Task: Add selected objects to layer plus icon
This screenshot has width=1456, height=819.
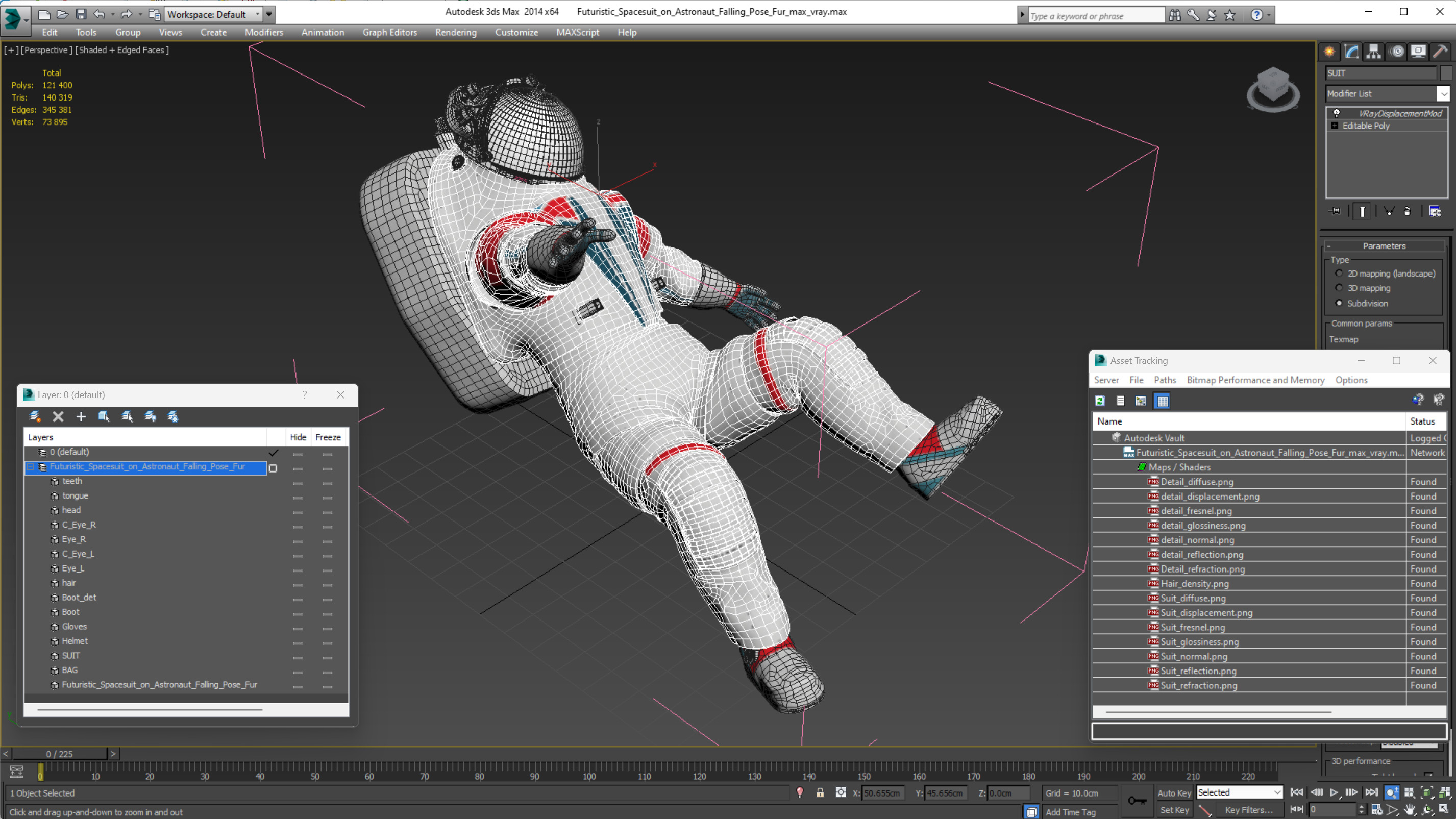Action: pos(81,416)
